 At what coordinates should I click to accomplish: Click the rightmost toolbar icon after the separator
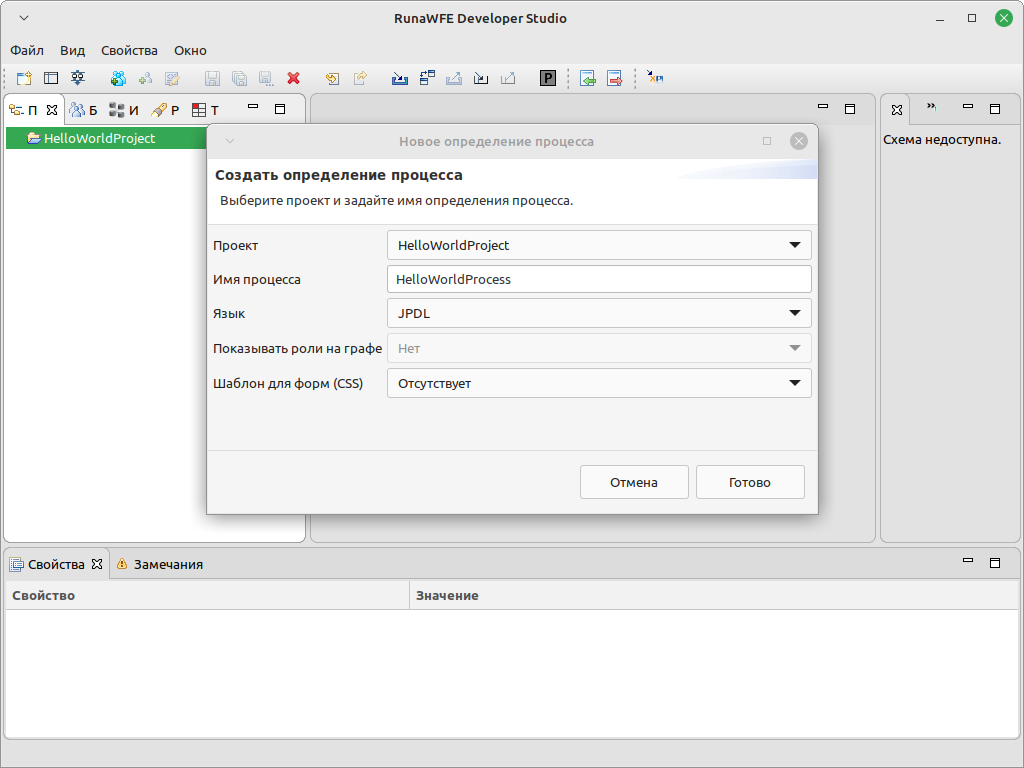point(655,78)
